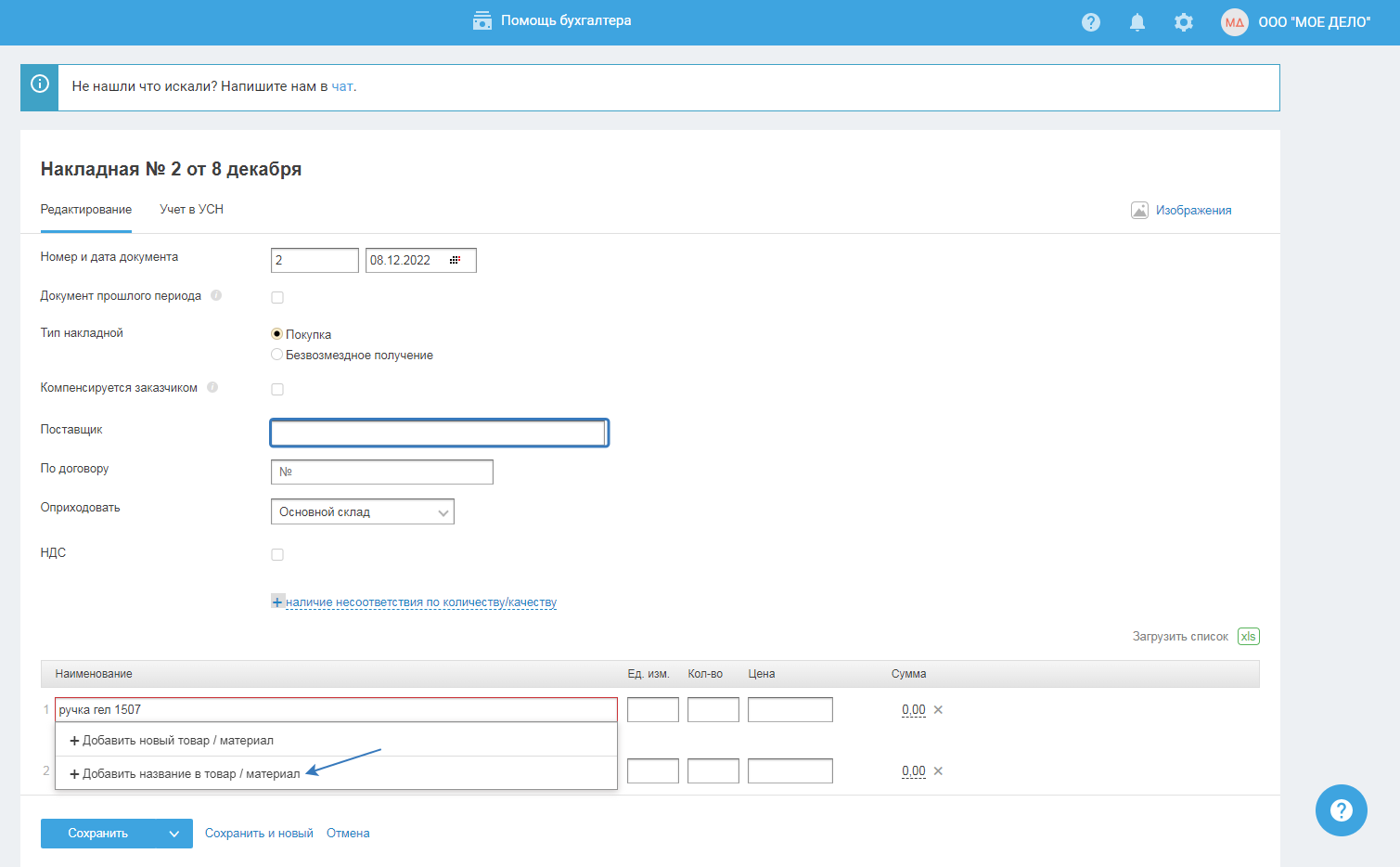Click the Поставщик input field

(x=438, y=433)
